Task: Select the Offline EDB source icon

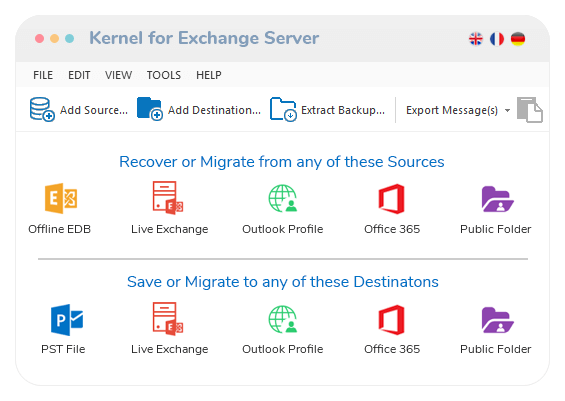Action: [61, 198]
